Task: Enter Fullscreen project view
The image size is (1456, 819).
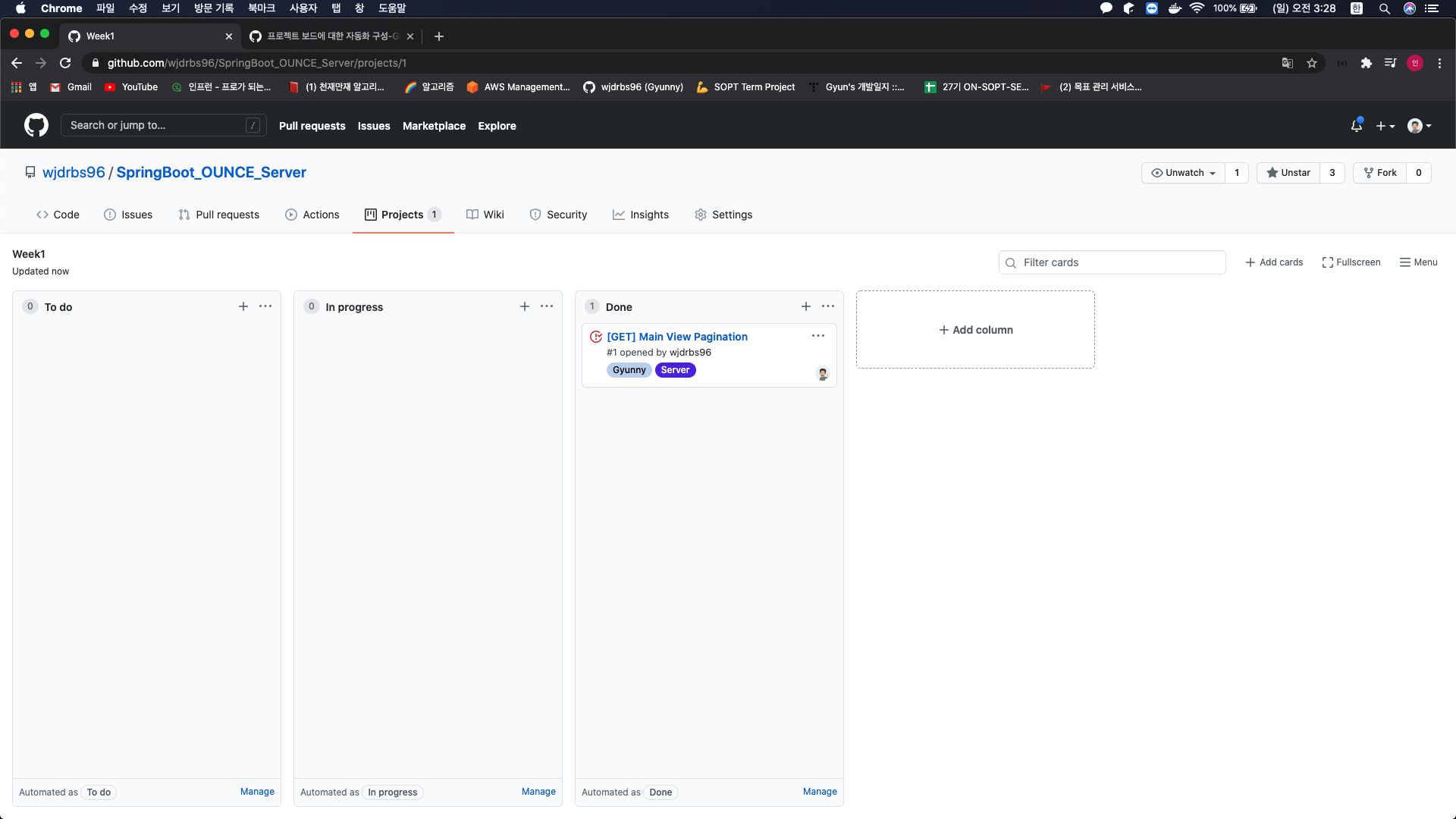Action: [x=1351, y=262]
